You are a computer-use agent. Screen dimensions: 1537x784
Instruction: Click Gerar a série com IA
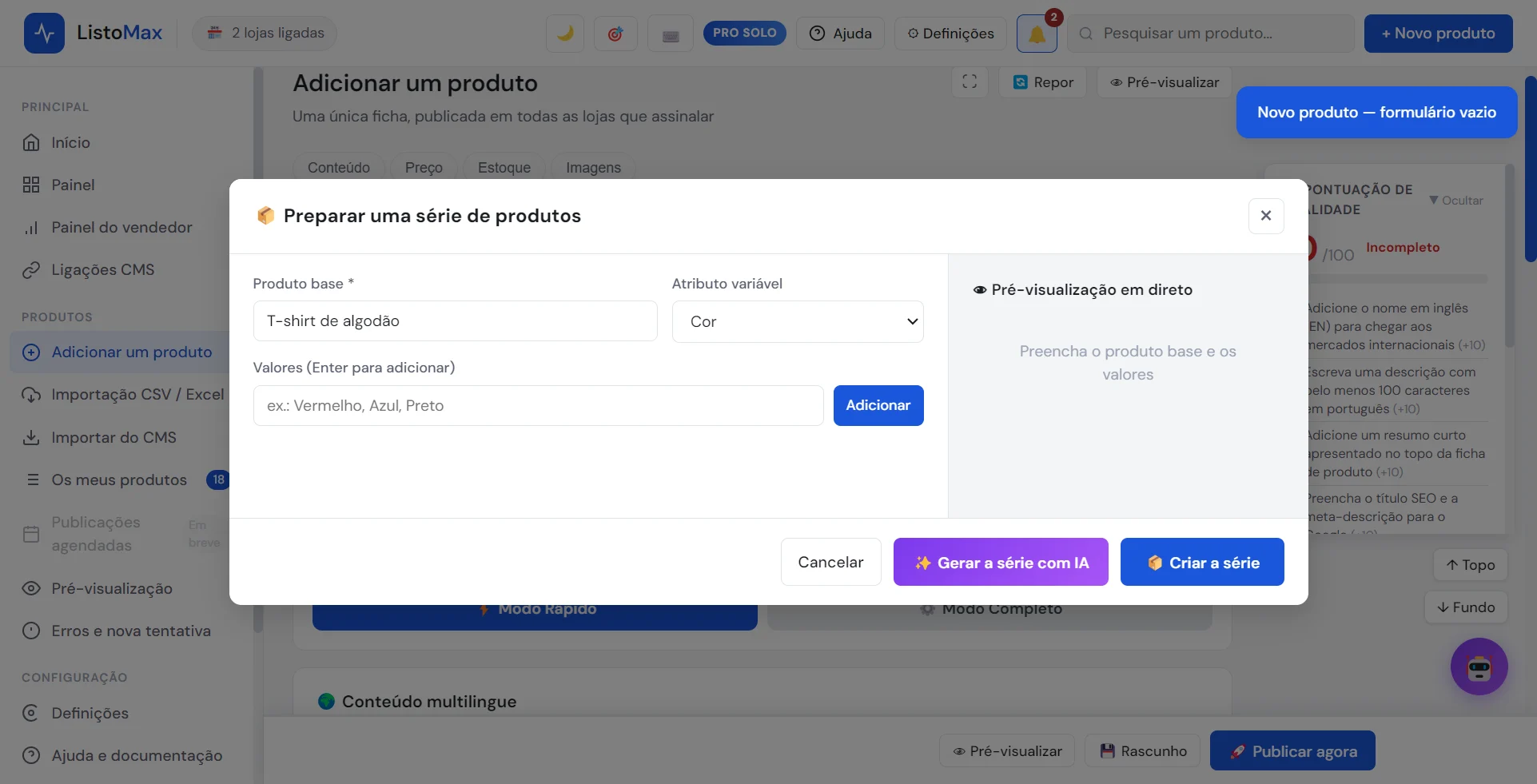coord(1001,562)
